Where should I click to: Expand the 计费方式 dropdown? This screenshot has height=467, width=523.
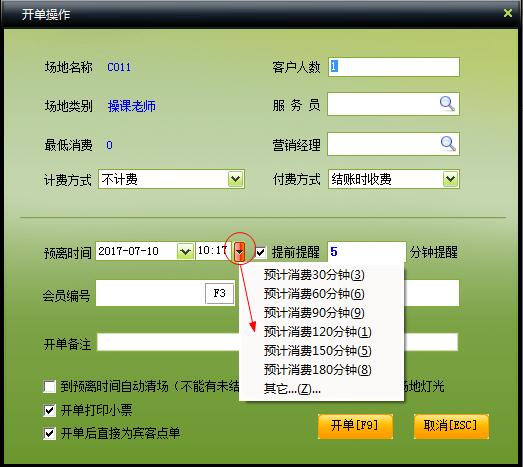pos(235,179)
